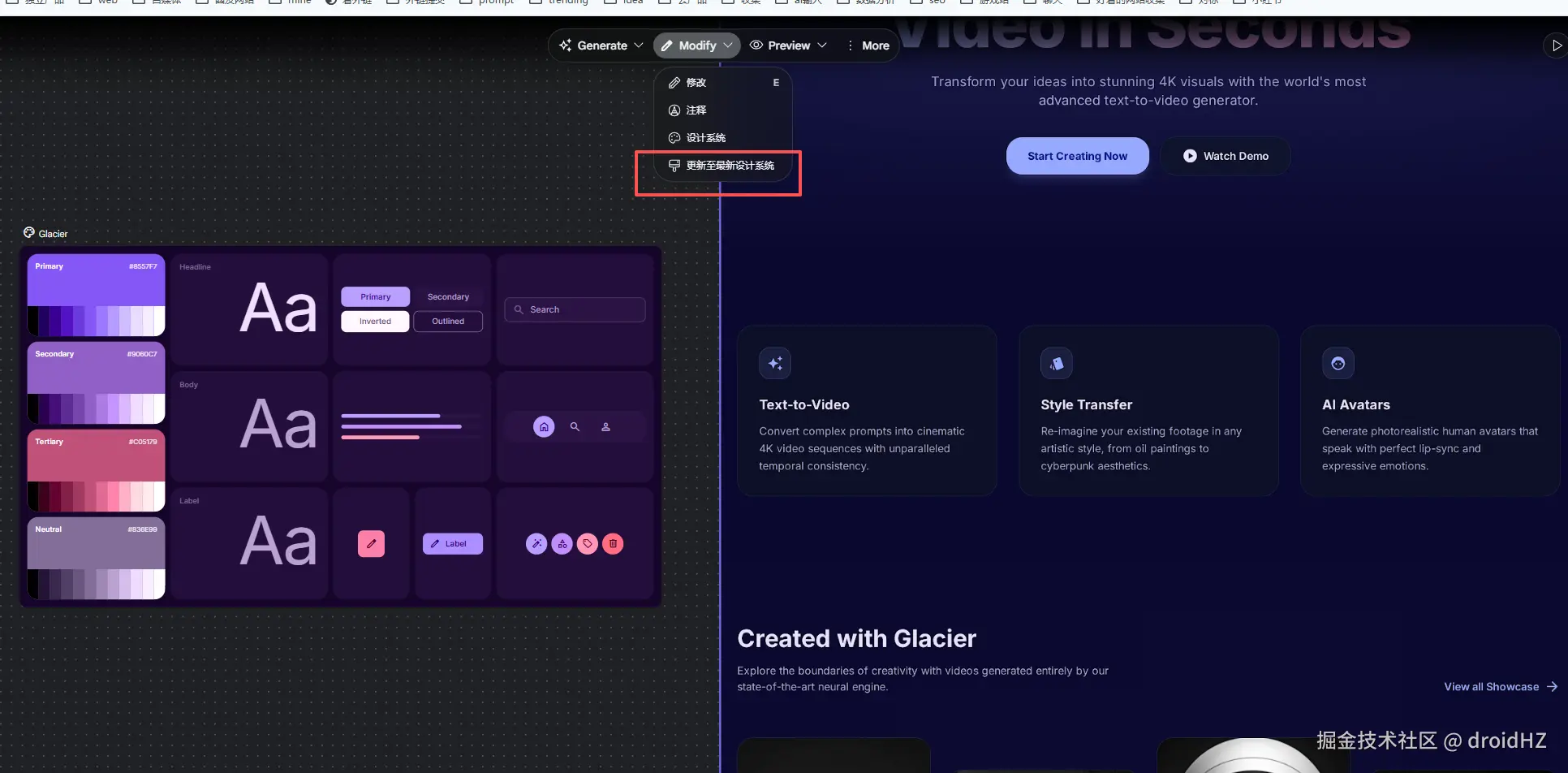The image size is (1568, 773).
Task: Click the pink pencil edit icon
Action: (371, 543)
